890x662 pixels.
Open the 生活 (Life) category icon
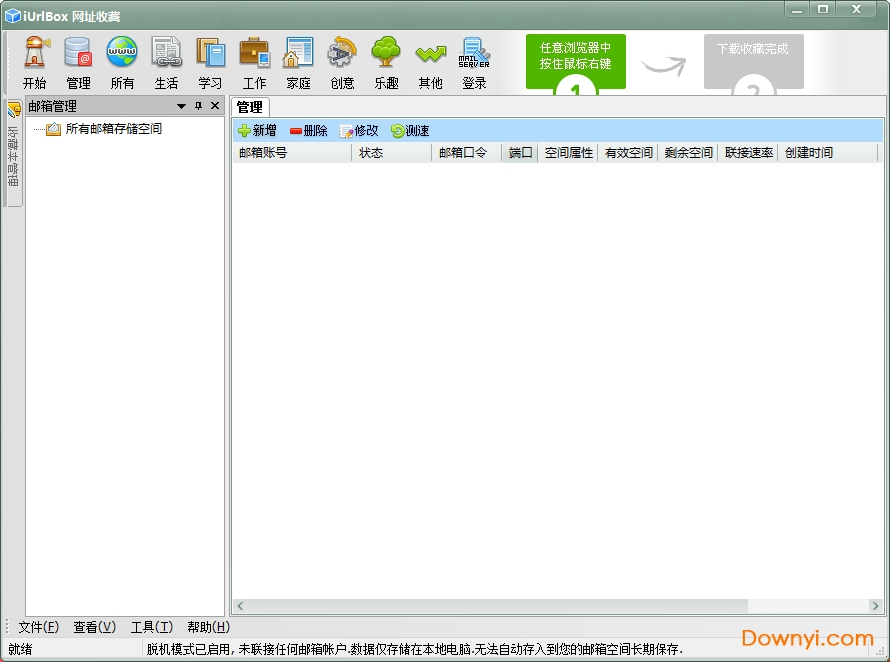point(166,60)
